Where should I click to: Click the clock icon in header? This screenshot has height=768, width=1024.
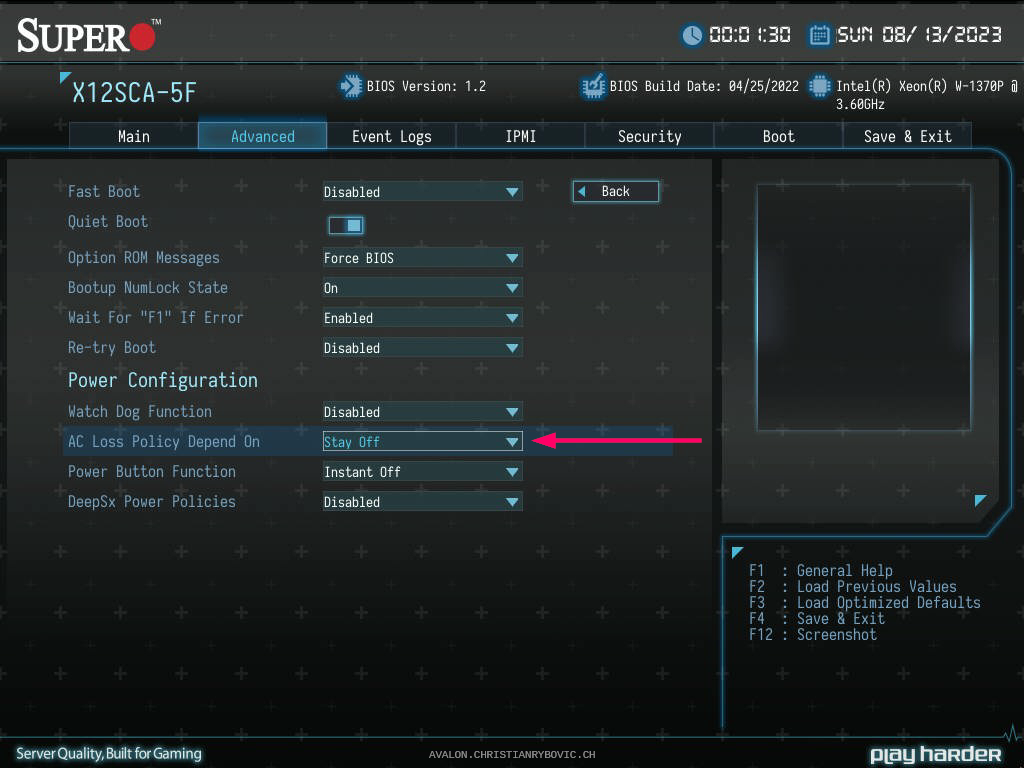692,35
